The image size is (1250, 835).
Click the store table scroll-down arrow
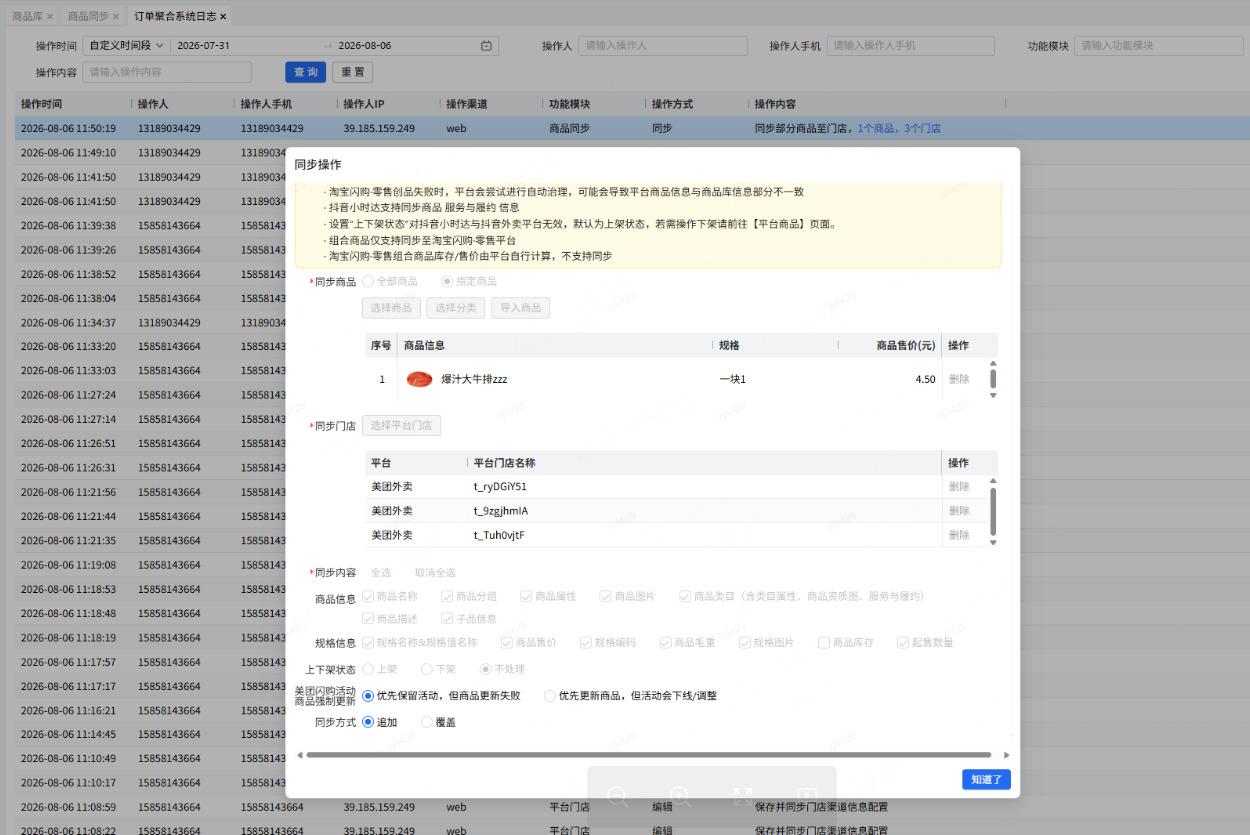click(993, 543)
